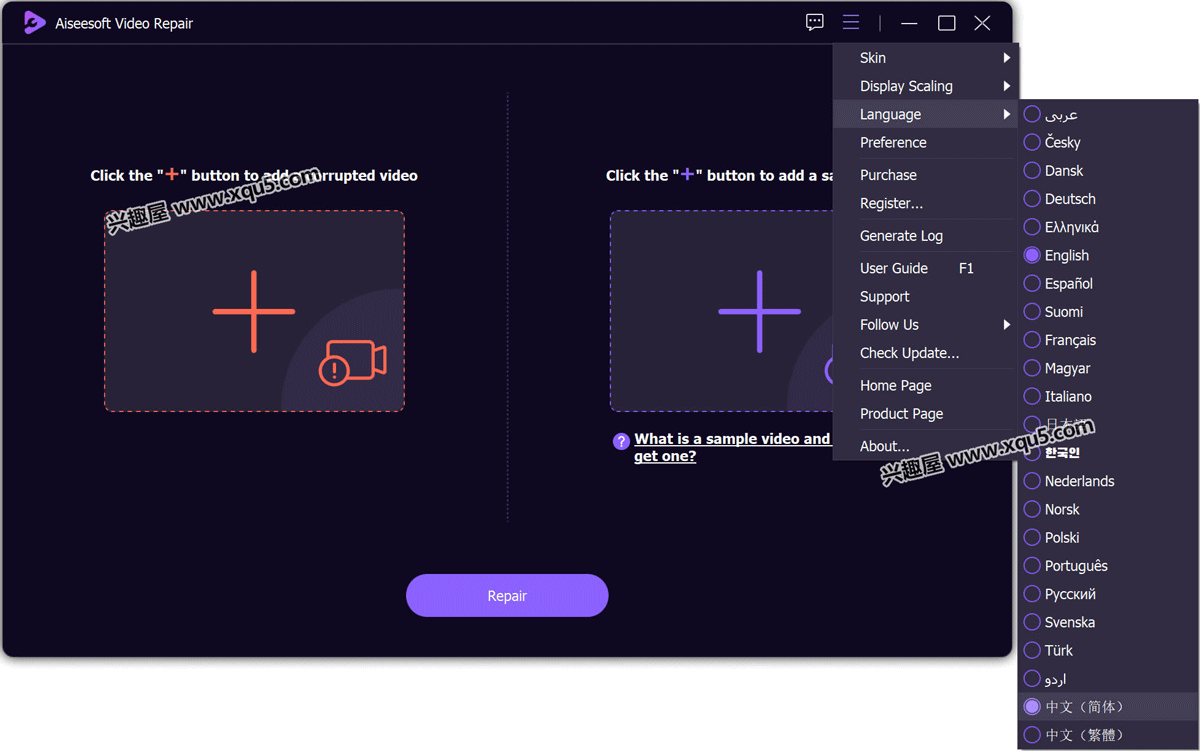Click the Aiseesoft Video Repair logo icon
The width and height of the screenshot is (1200, 751).
pos(35,23)
